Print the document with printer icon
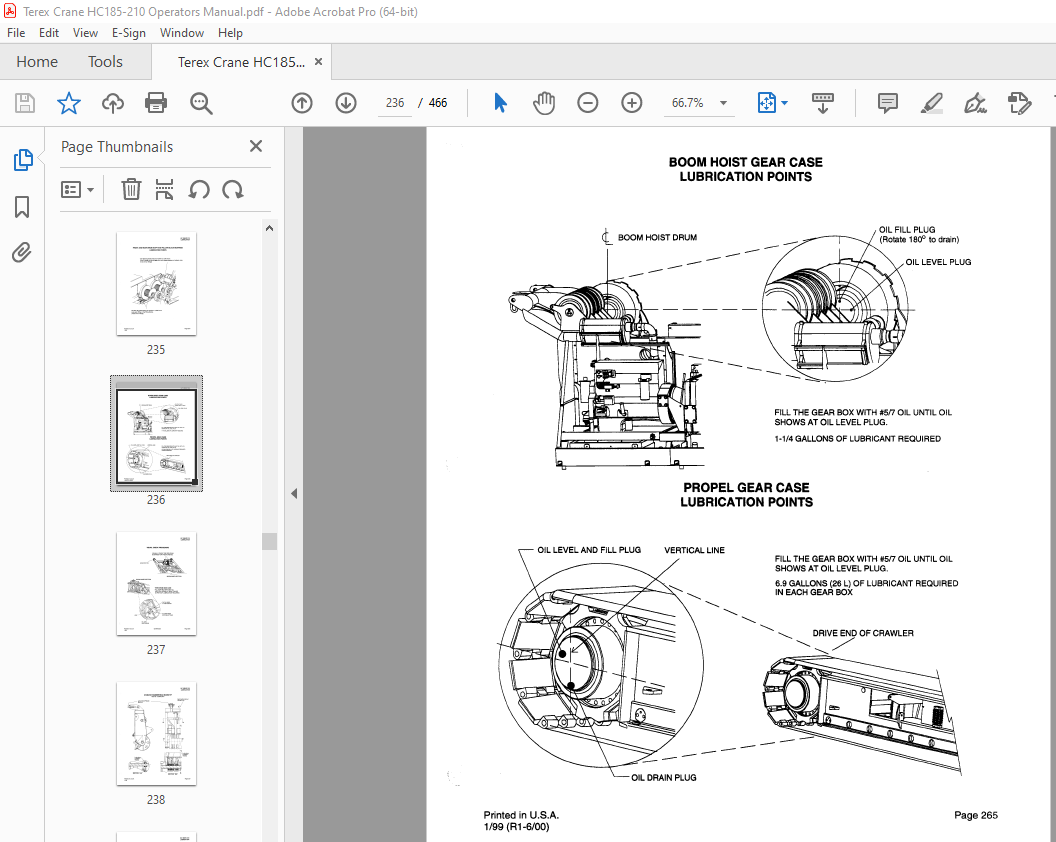This screenshot has width=1056, height=842. (156, 103)
